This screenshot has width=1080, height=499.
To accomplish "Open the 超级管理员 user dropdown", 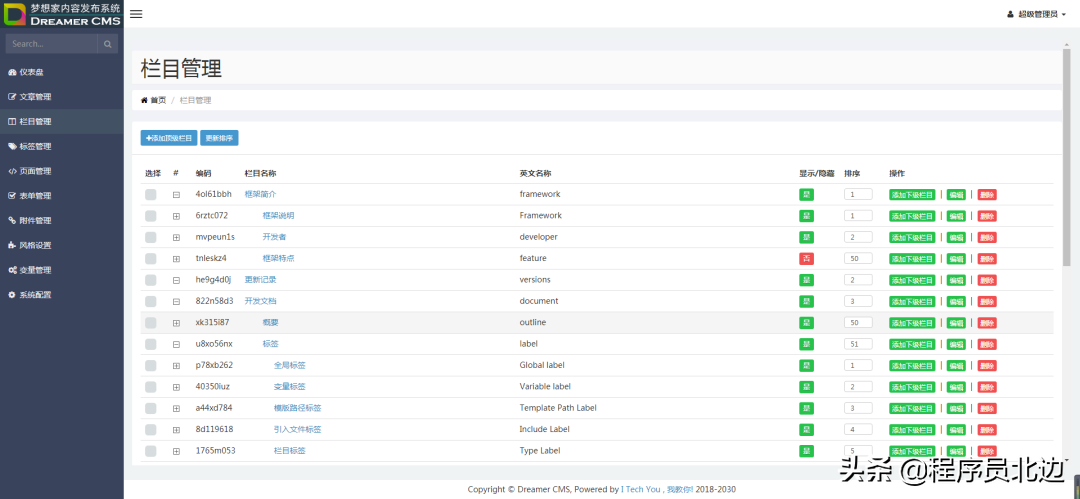I will (x=1039, y=14).
